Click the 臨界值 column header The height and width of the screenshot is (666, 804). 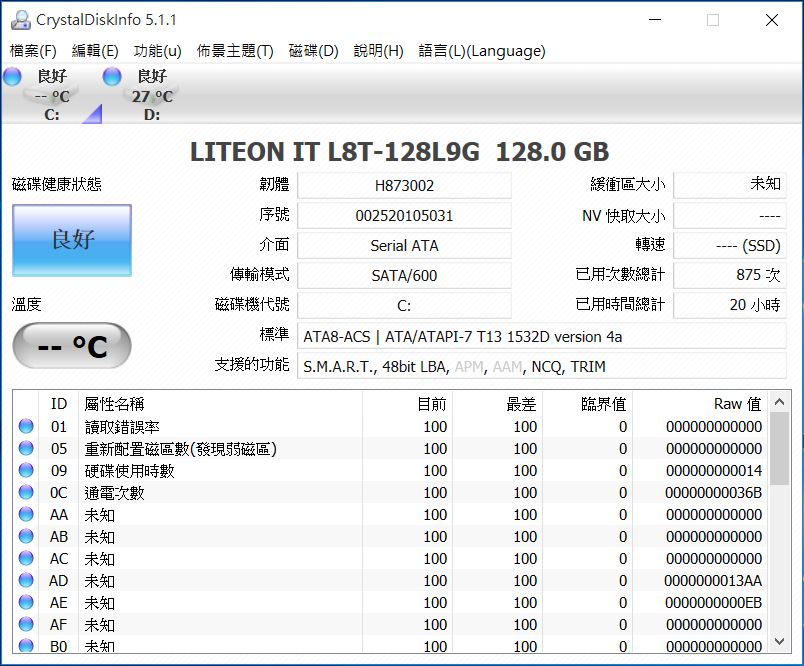588,403
